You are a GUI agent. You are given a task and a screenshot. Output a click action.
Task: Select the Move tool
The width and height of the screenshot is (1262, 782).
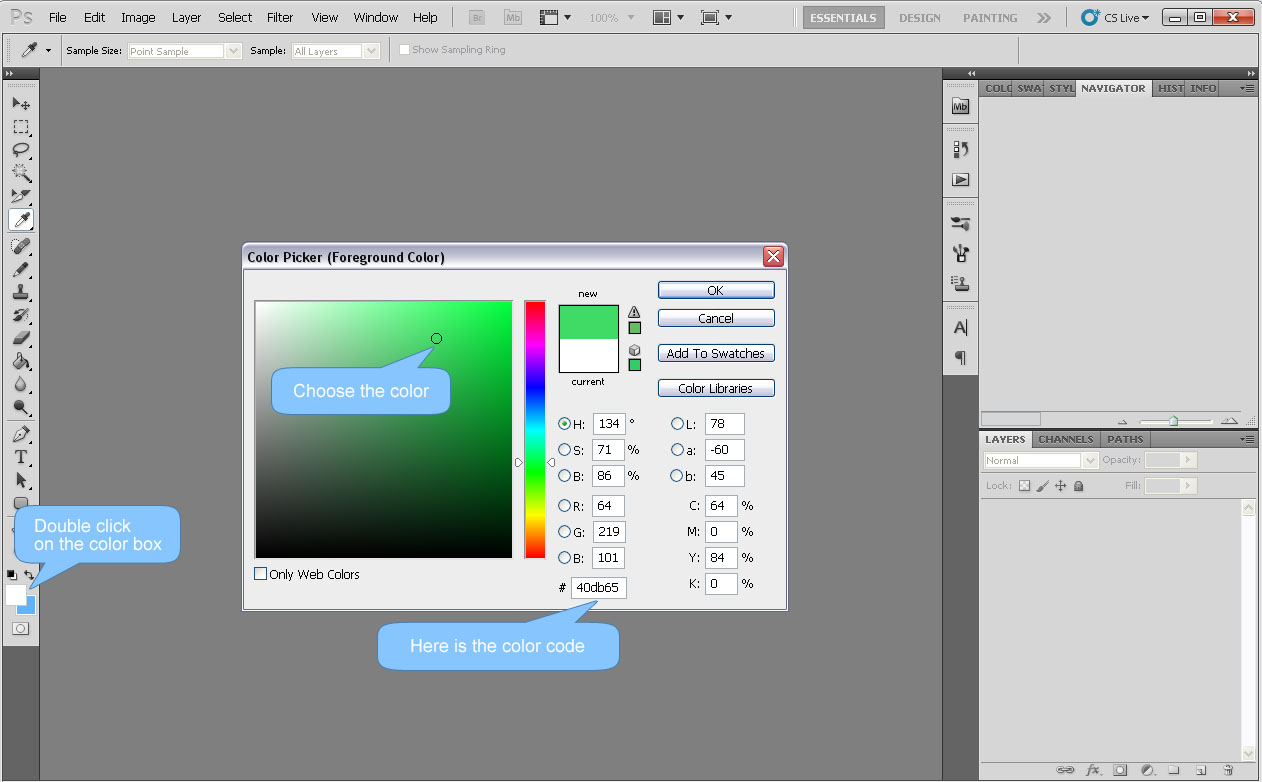pyautogui.click(x=21, y=103)
